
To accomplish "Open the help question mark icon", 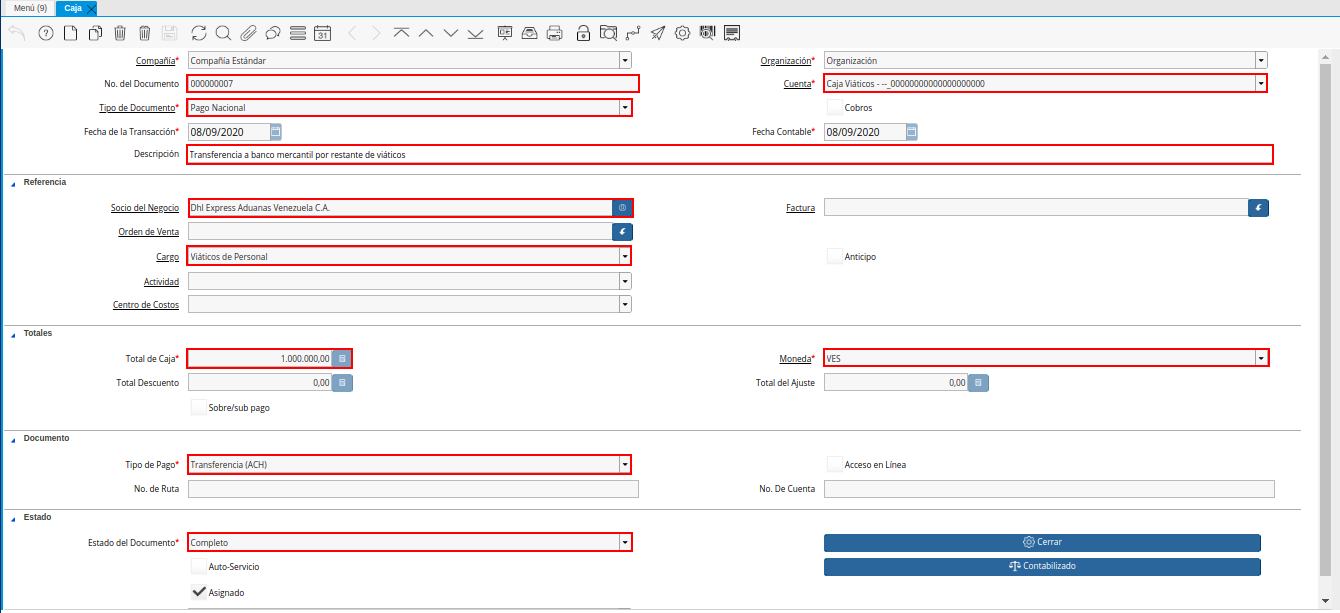I will [45, 33].
